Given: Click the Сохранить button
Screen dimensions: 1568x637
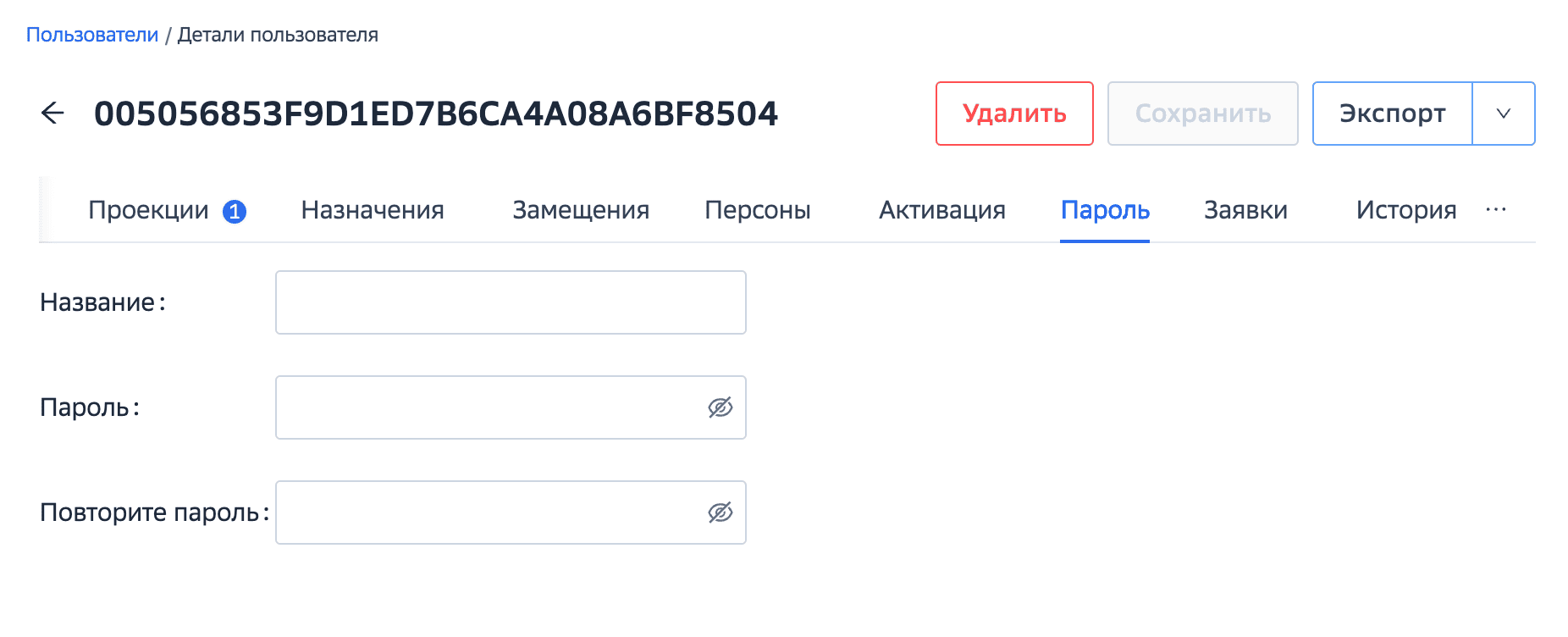Looking at the screenshot, I should [x=1202, y=114].
